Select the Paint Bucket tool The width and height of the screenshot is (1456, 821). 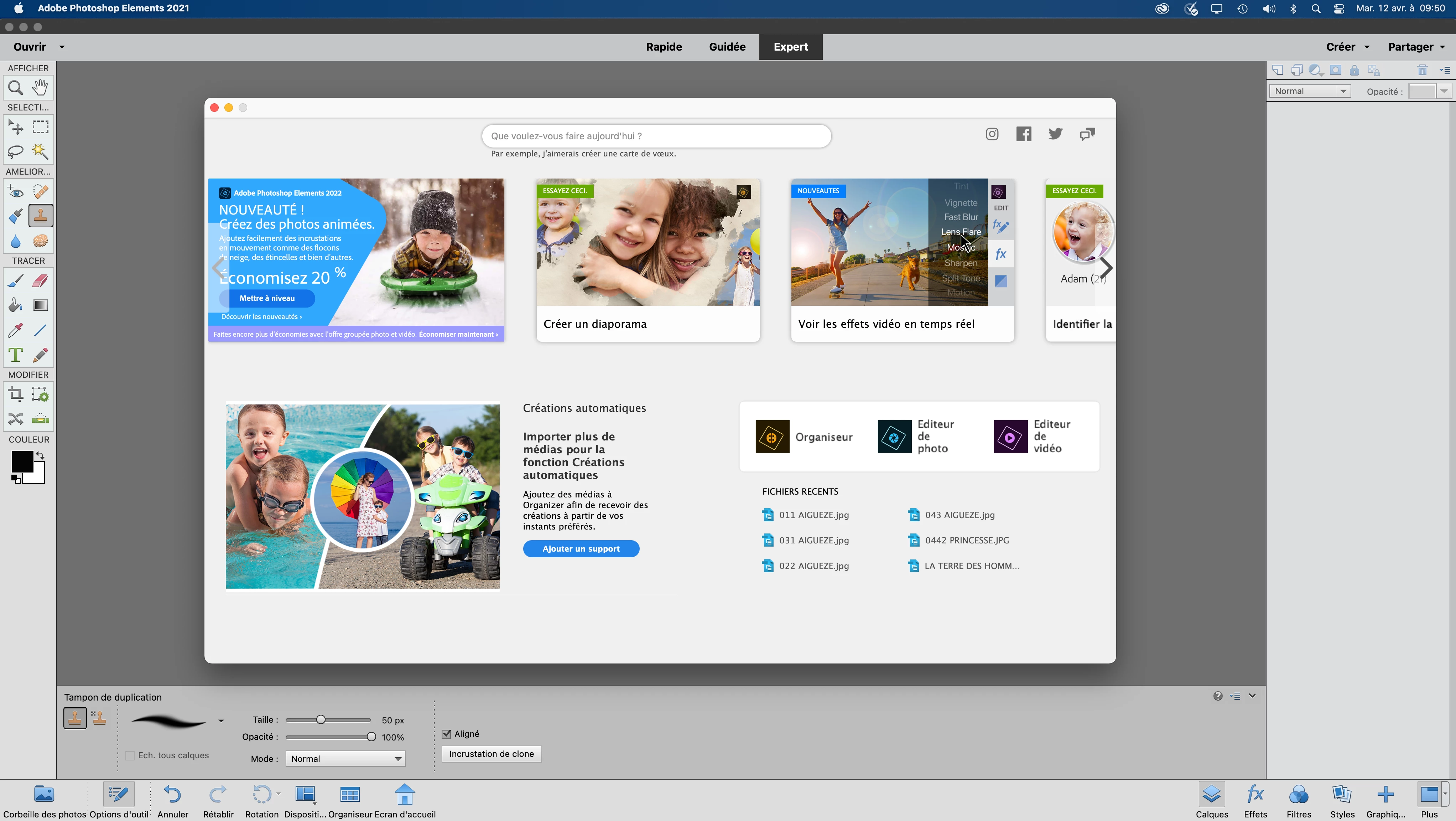coord(15,305)
